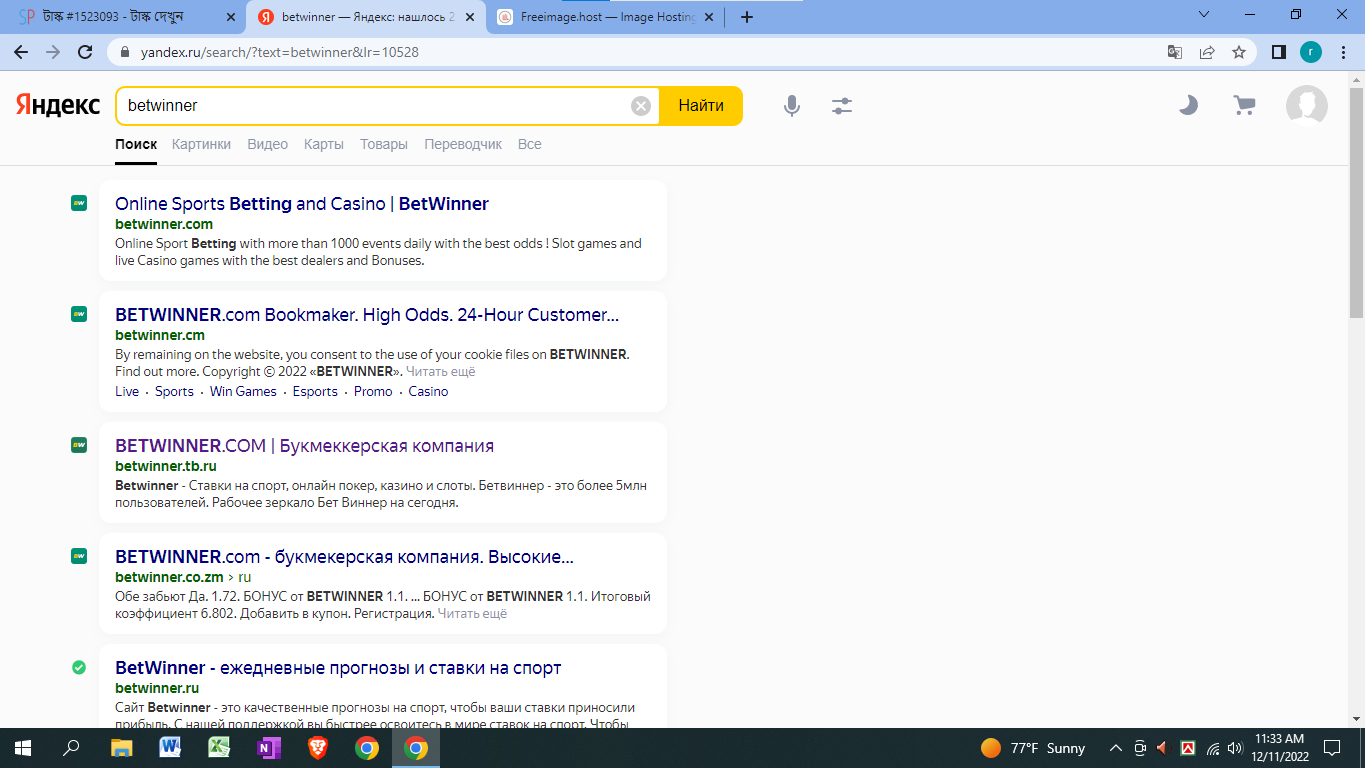This screenshot has height=768, width=1365.
Task: Select the Поиск search tab
Action: [136, 144]
